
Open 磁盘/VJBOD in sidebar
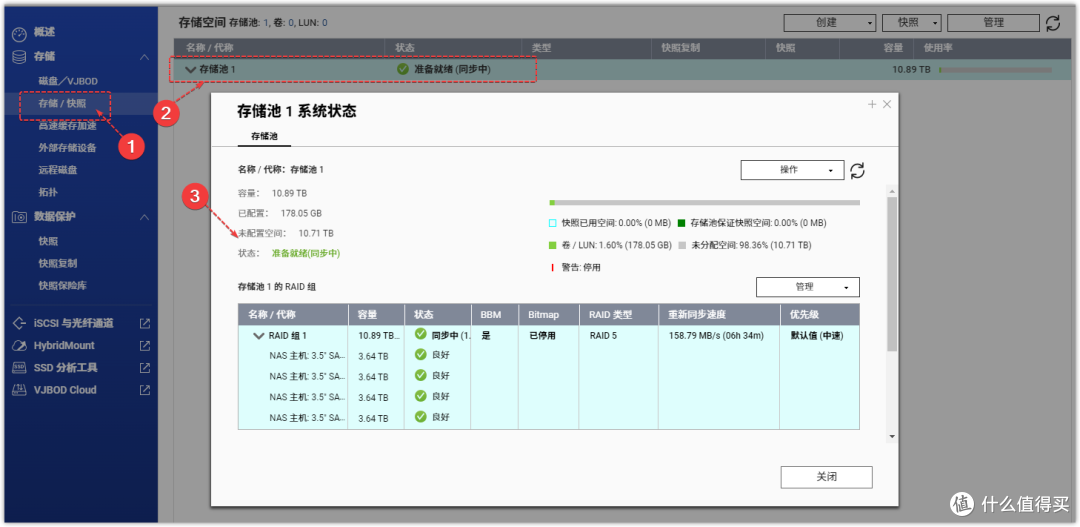click(x=68, y=81)
